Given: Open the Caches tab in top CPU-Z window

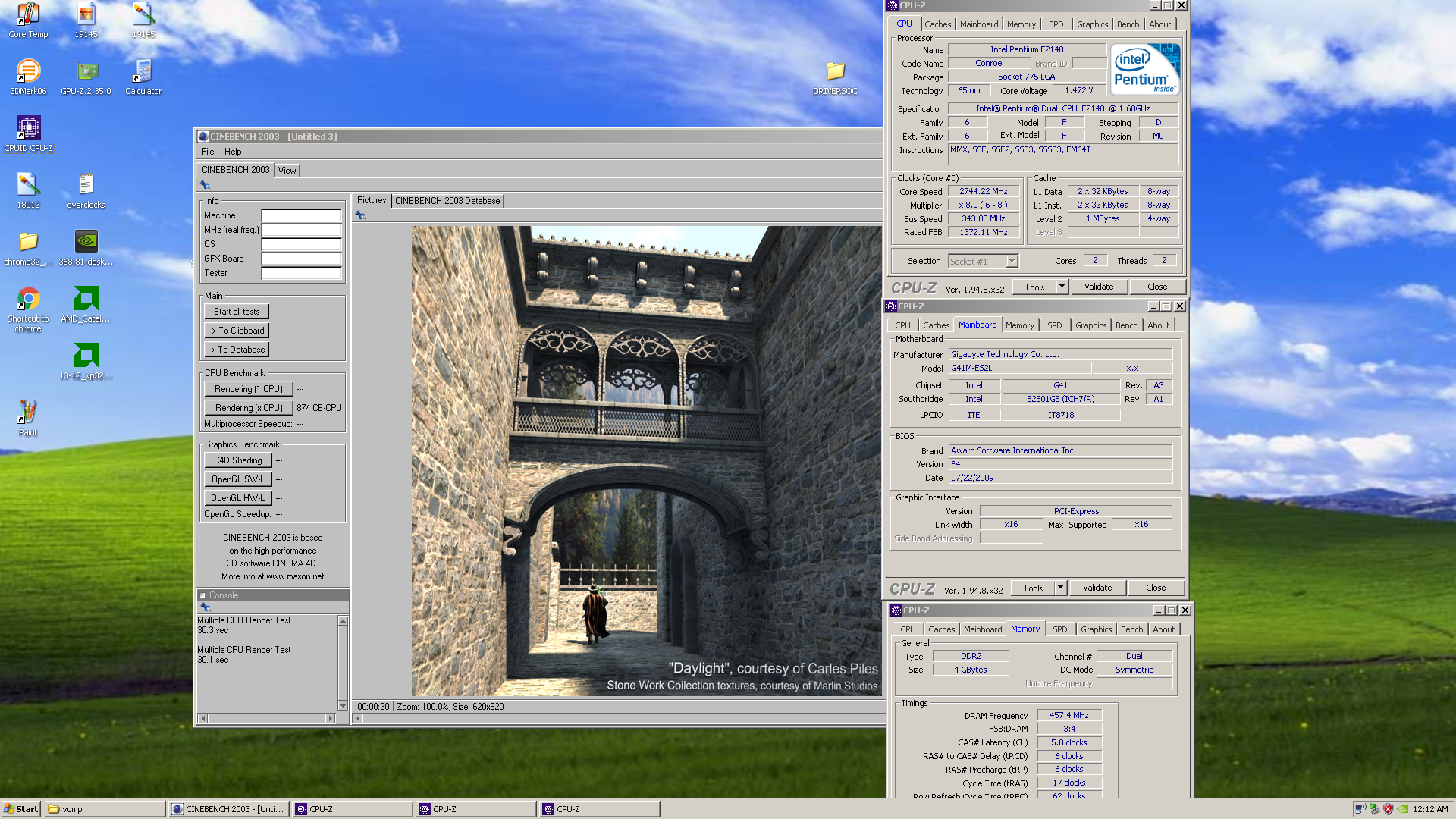Looking at the screenshot, I should pyautogui.click(x=937, y=24).
